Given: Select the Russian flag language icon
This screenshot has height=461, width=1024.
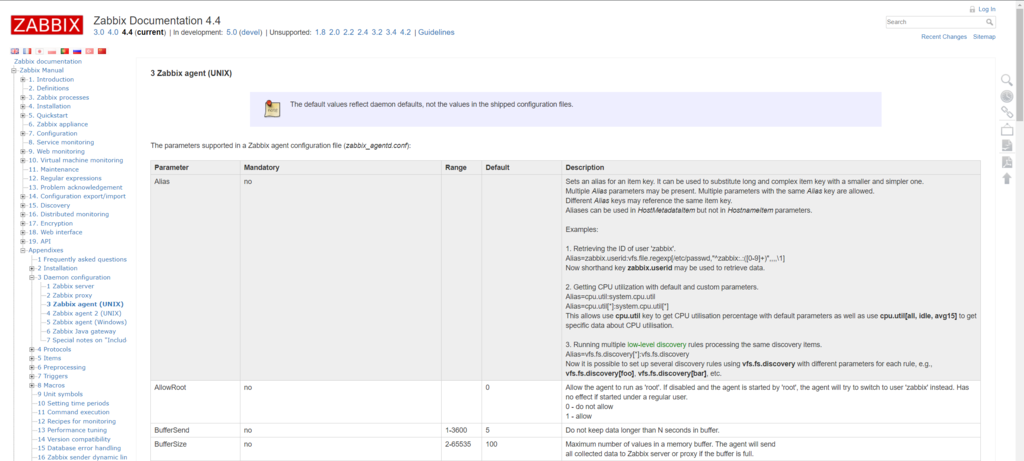Looking at the screenshot, I should pyautogui.click(x=77, y=50).
